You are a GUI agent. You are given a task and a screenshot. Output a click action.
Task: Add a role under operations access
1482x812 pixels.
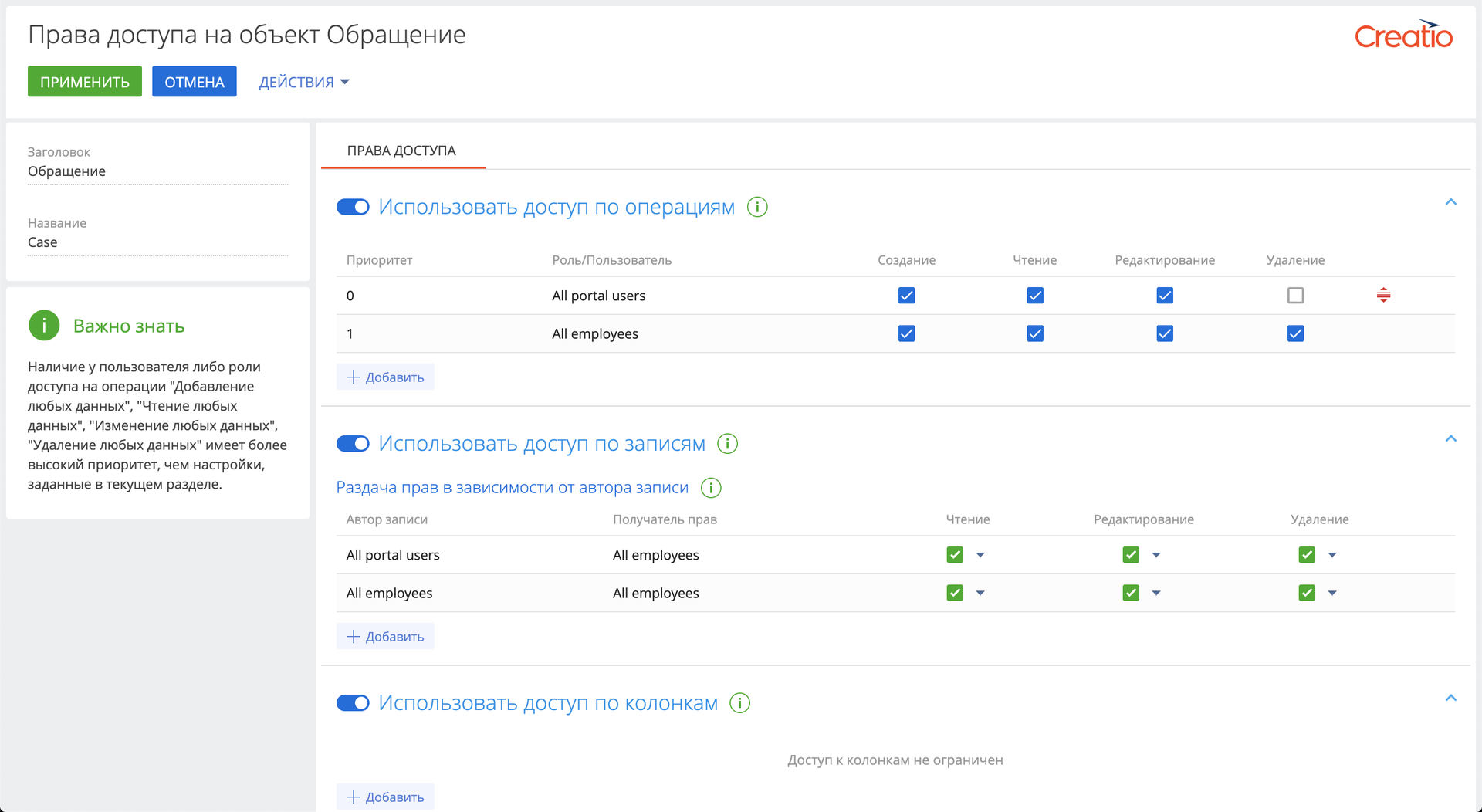(x=385, y=377)
